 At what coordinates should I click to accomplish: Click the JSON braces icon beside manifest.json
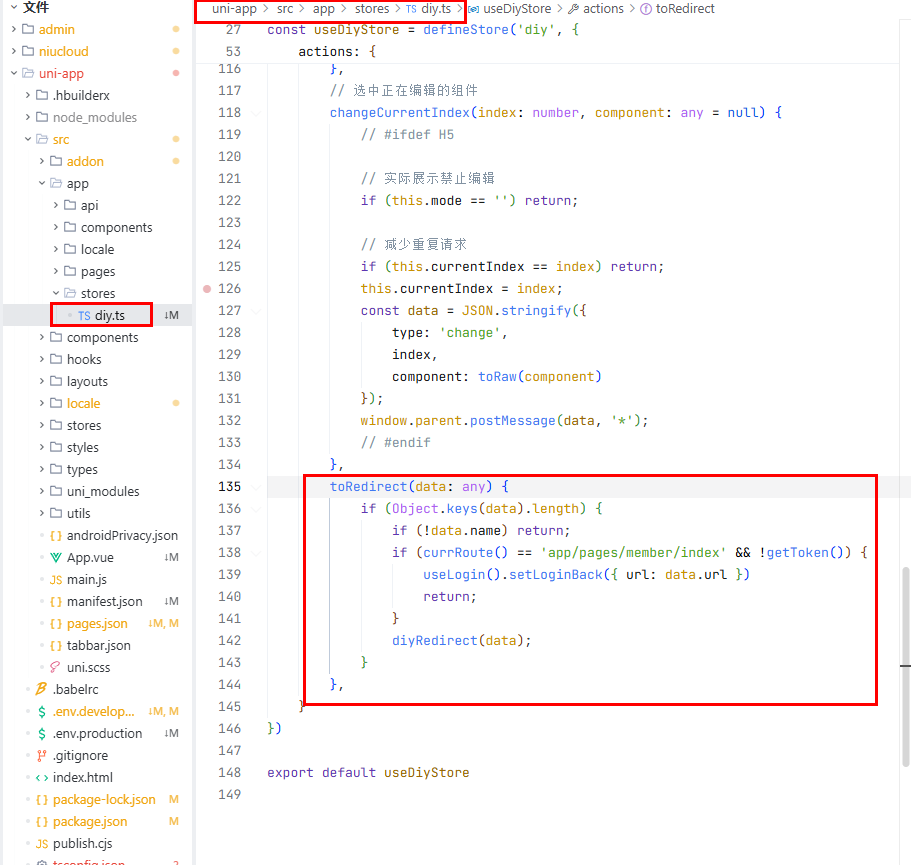(x=56, y=601)
